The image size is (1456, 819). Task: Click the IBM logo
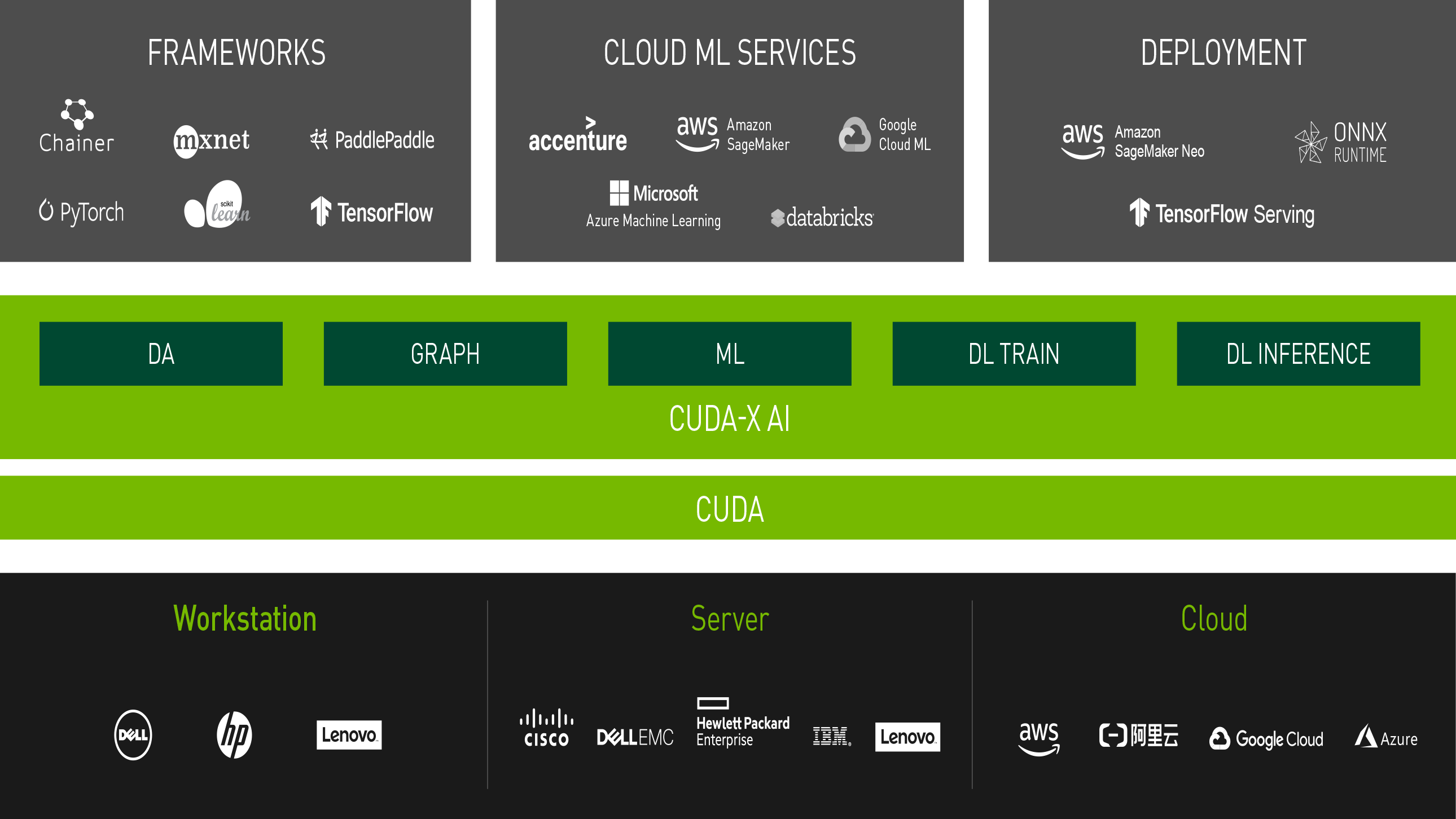tap(831, 736)
